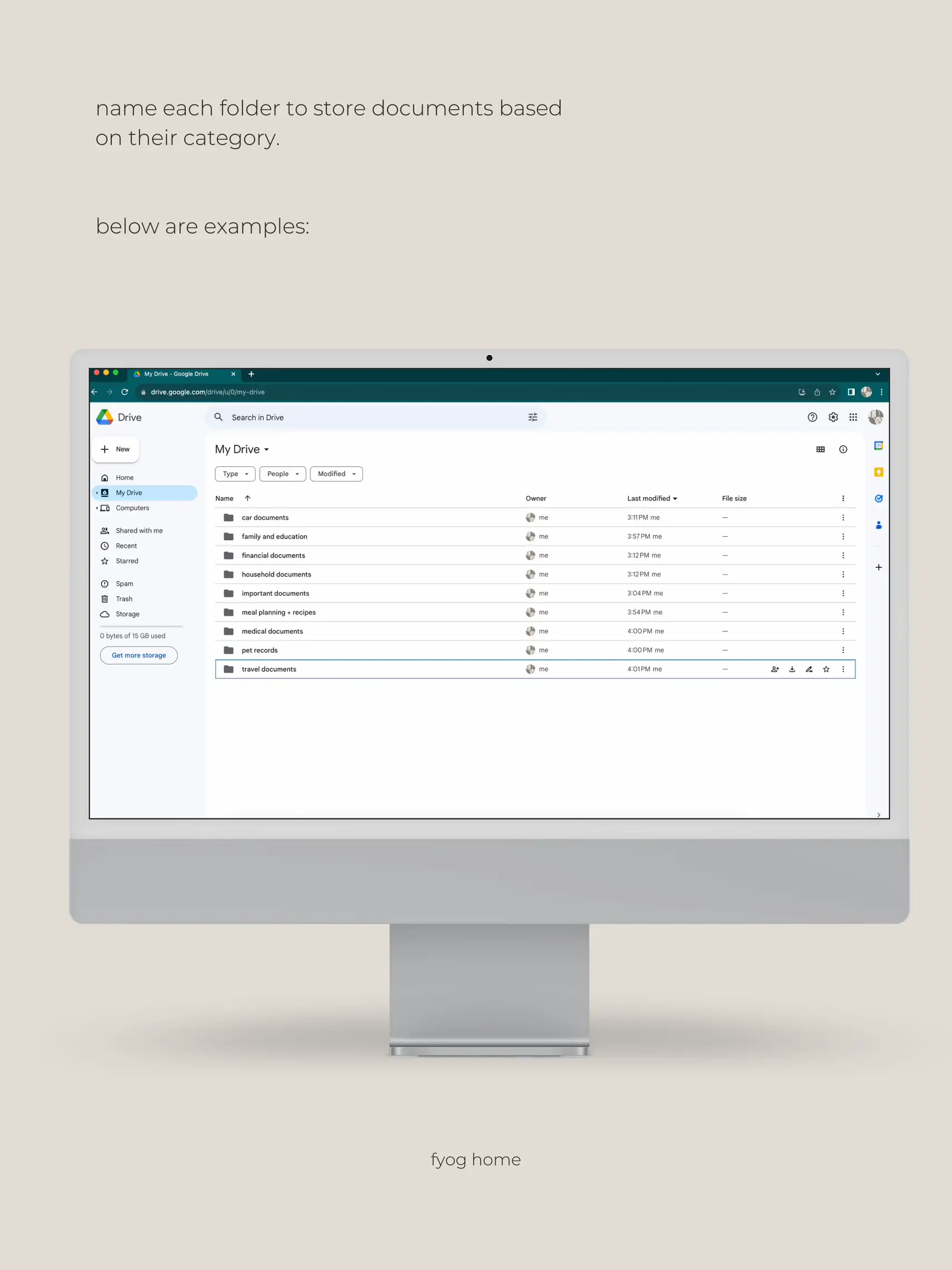Toggle the view details info panel
The image size is (952, 1270).
click(x=843, y=449)
